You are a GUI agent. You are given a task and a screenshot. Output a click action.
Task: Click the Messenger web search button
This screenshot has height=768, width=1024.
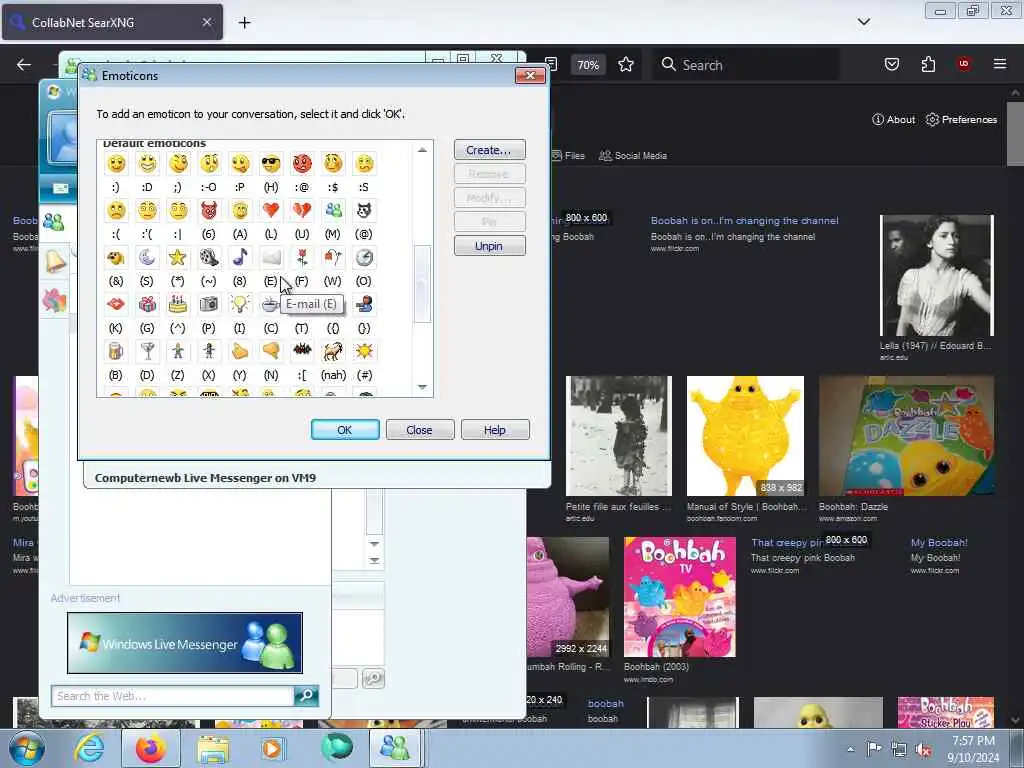(x=306, y=696)
